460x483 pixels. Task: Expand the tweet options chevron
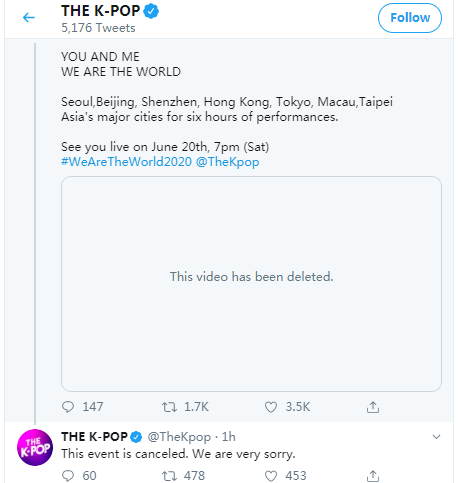436,437
